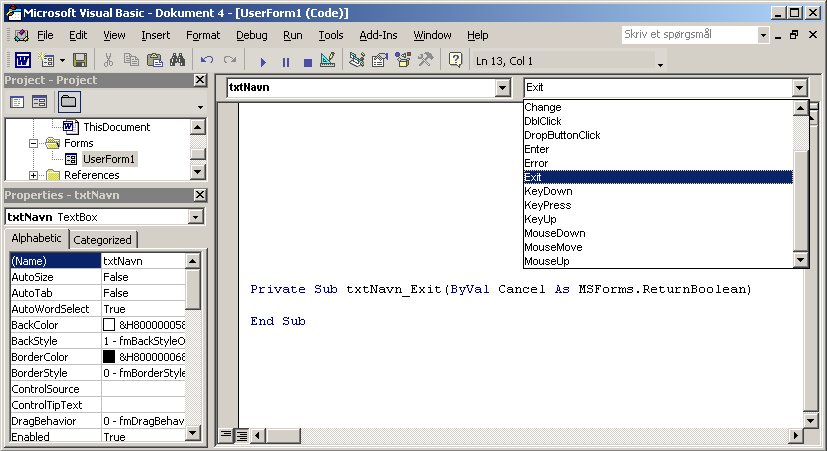This screenshot has width=827, height=451.
Task: Click the BorderColor black color swatch
Action: (109, 357)
